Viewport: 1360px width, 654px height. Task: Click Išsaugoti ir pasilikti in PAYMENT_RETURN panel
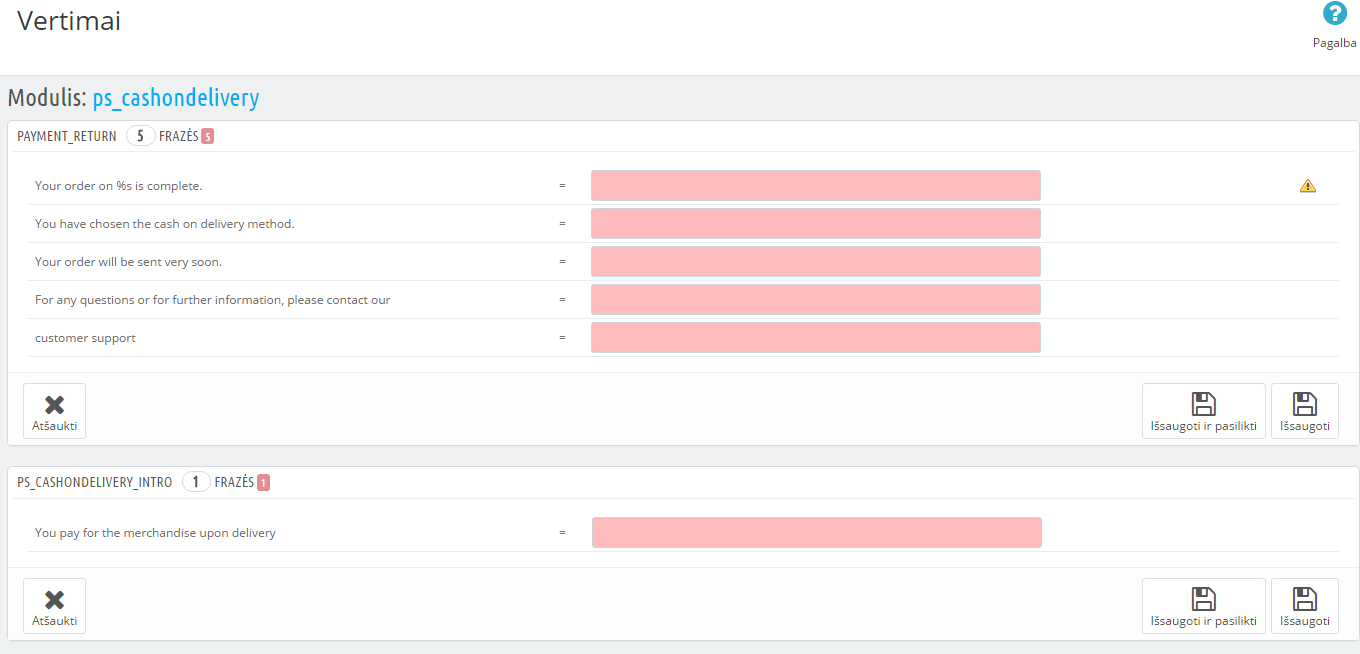point(1204,411)
